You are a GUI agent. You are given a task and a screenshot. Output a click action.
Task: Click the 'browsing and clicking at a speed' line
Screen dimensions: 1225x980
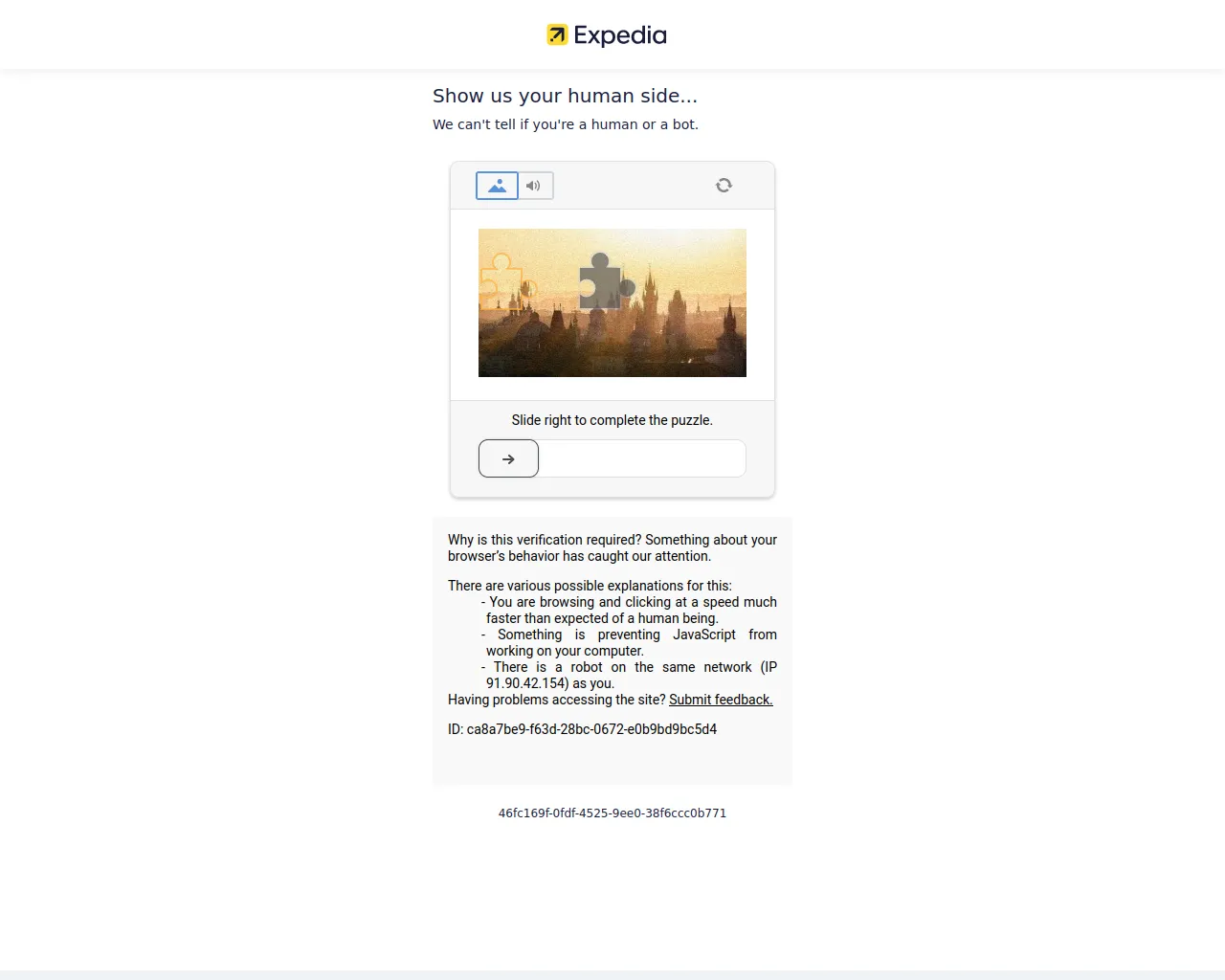[x=631, y=602]
